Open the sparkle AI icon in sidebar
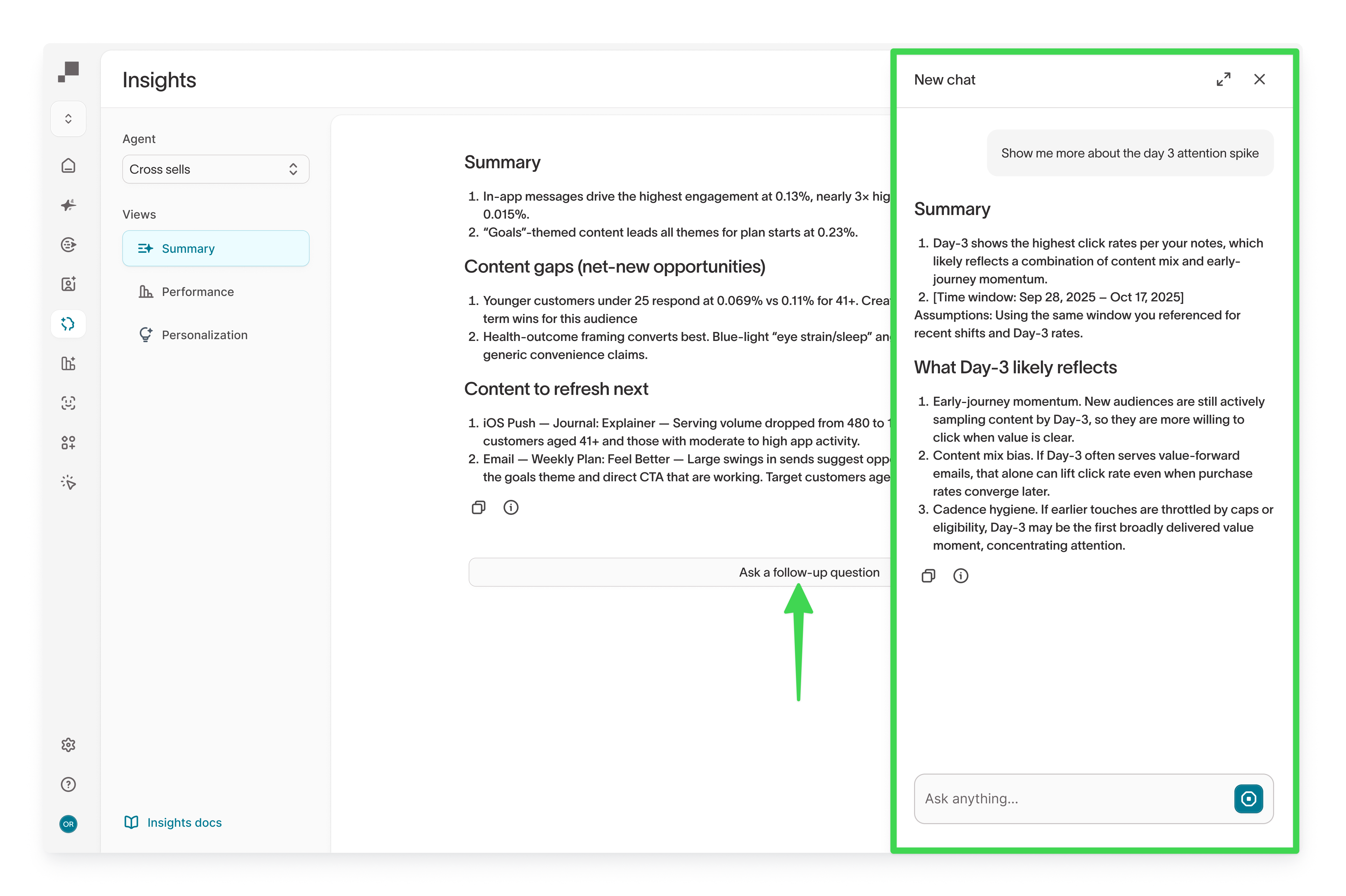 click(x=68, y=205)
